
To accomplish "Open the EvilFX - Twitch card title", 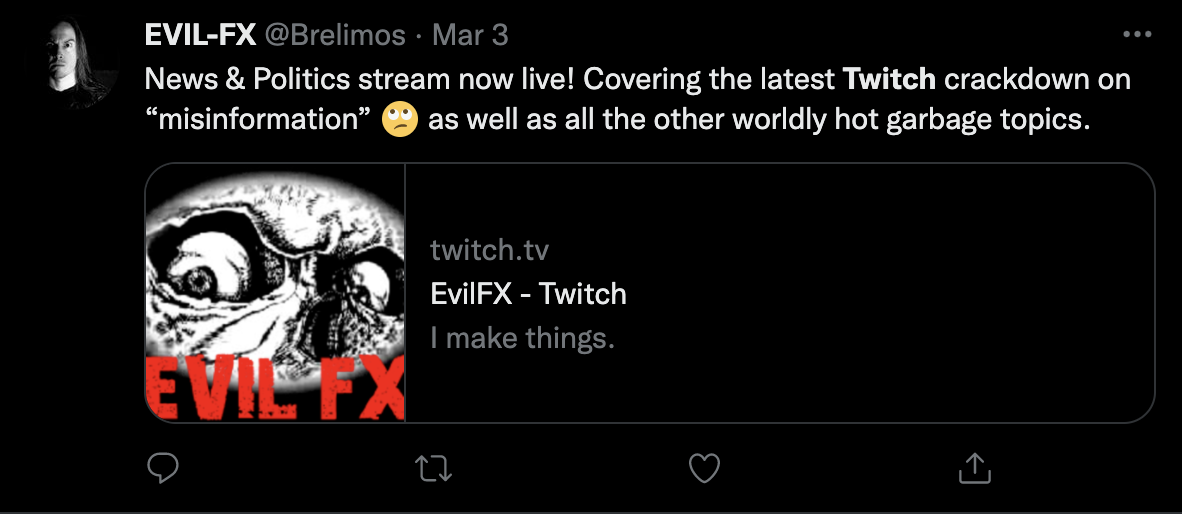I will click(x=528, y=294).
